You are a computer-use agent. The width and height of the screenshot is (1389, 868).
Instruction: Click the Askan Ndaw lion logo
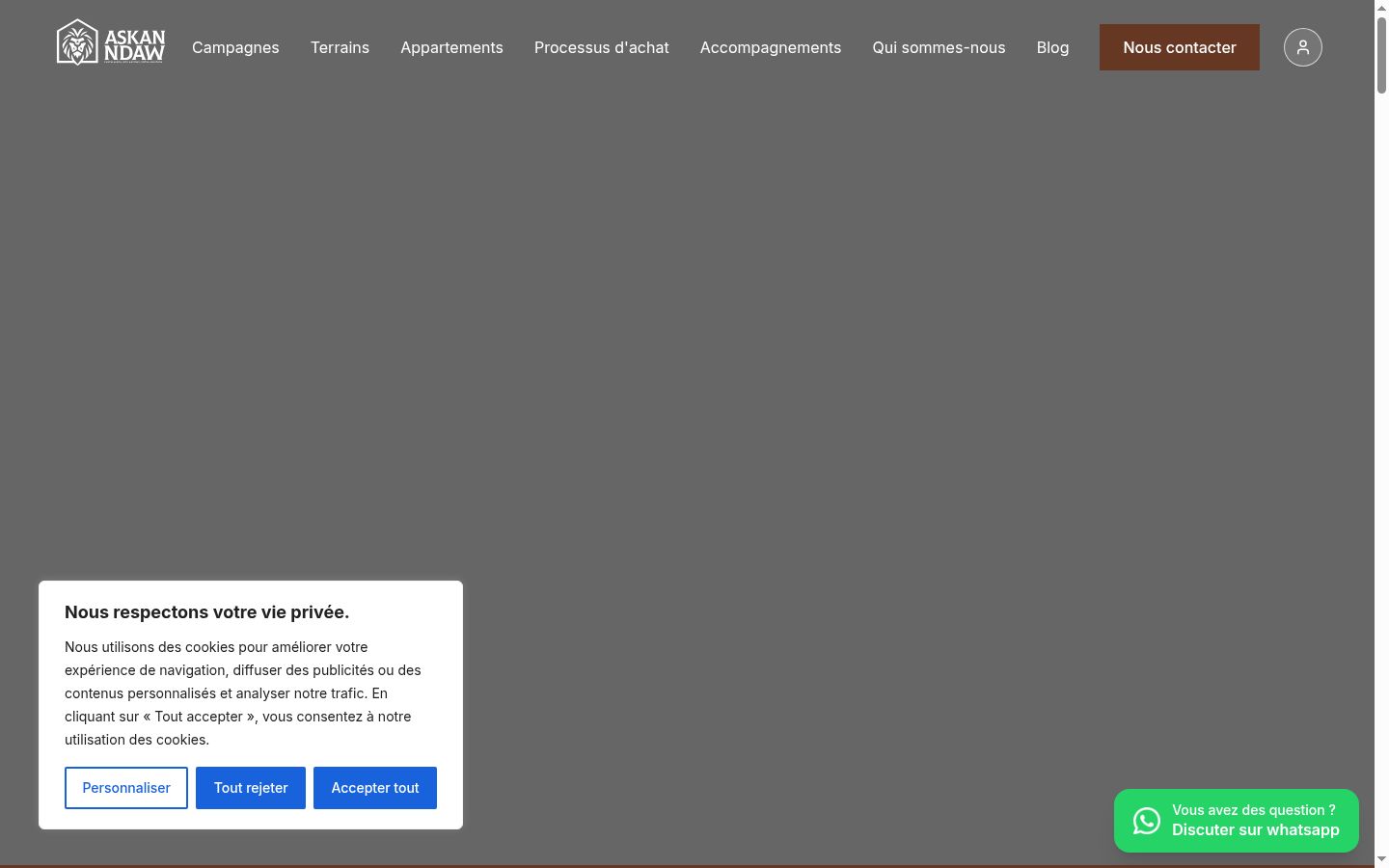[111, 42]
